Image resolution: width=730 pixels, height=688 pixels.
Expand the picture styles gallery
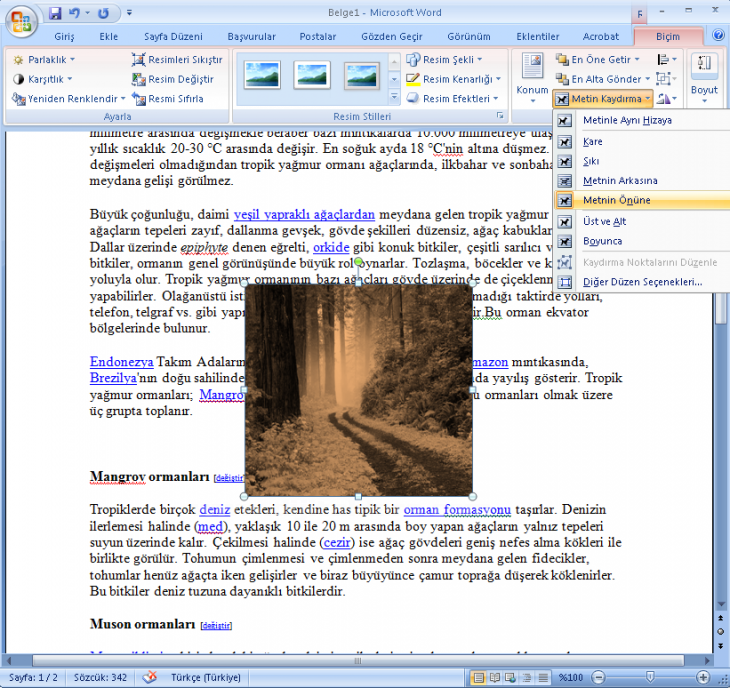[394, 98]
